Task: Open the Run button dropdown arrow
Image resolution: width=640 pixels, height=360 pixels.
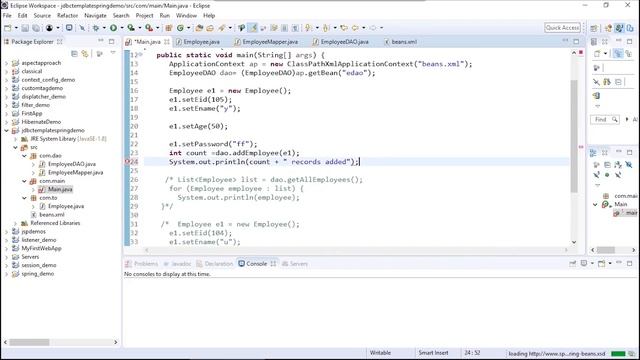Action: (x=122, y=28)
